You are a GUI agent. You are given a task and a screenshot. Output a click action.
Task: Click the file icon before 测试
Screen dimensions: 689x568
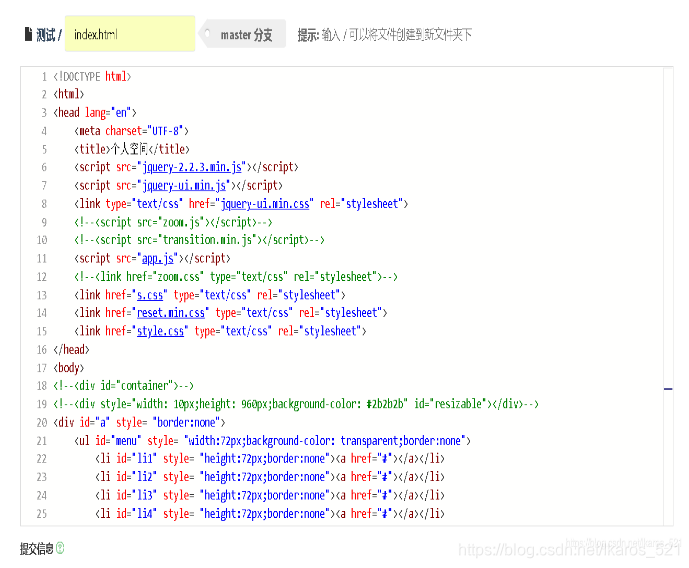click(29, 34)
